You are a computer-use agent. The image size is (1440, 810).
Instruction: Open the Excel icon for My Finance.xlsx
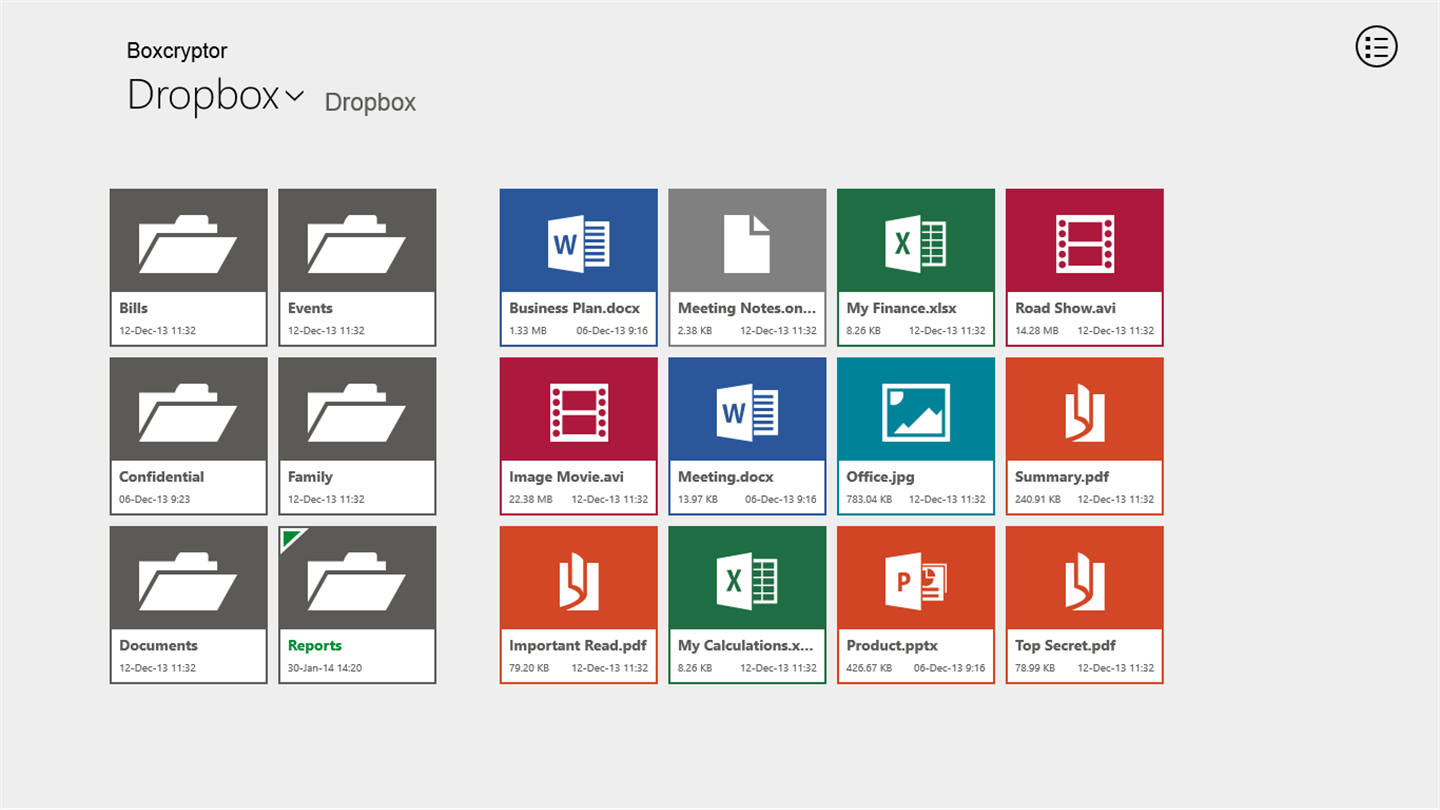pyautogui.click(x=916, y=242)
